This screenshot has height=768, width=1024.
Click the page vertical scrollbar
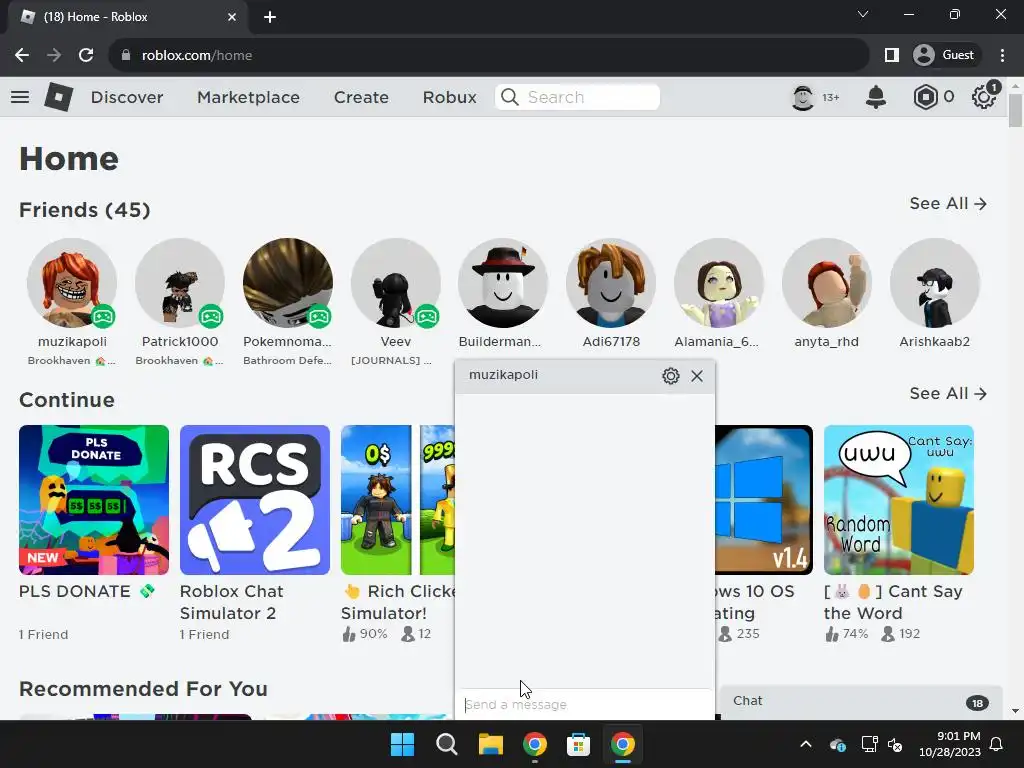coord(1015,110)
